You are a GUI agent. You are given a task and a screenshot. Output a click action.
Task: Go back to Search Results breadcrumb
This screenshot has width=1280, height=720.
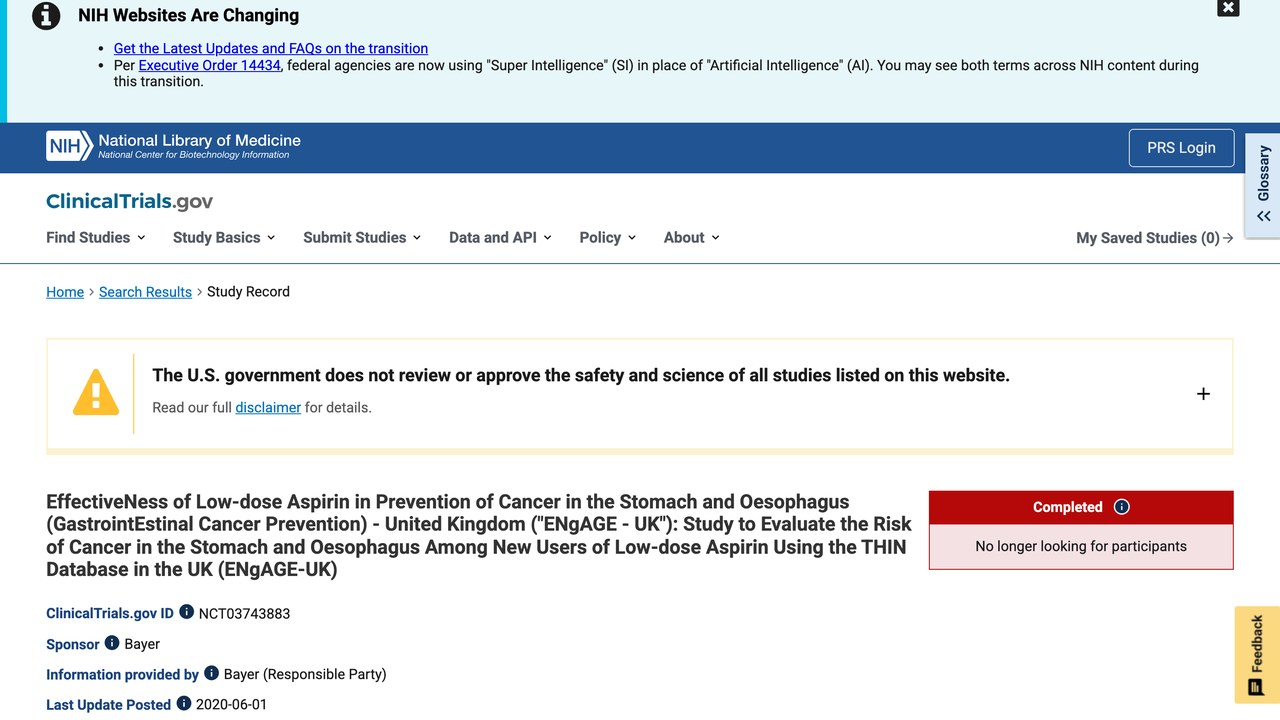coord(145,292)
